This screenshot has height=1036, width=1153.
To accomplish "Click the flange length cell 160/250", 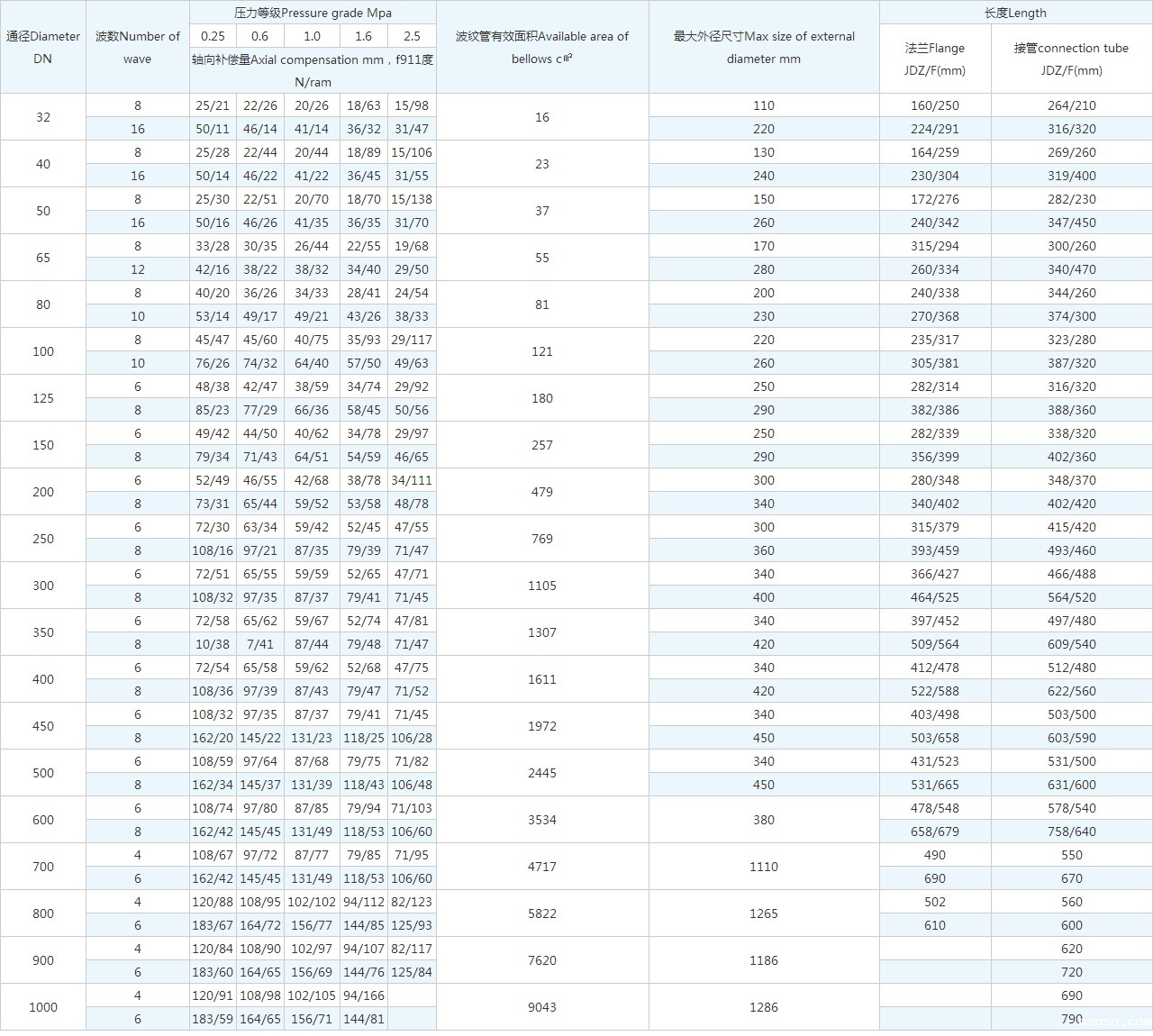I will point(935,105).
